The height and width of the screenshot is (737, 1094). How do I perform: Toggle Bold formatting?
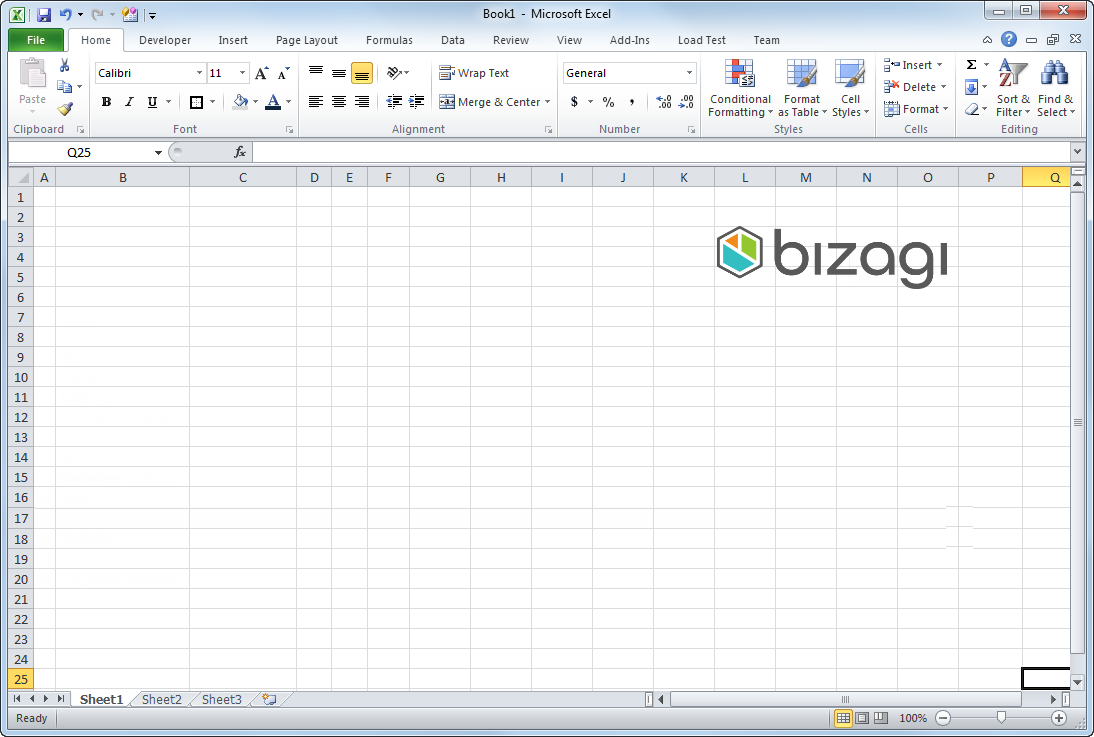(106, 102)
